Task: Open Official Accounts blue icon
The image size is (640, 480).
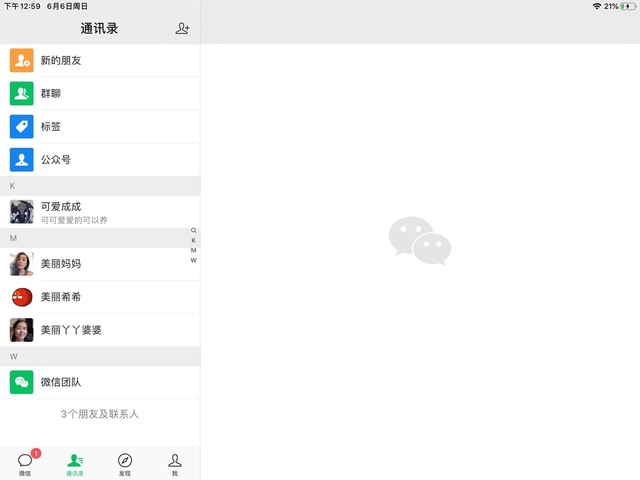Action: (22, 159)
